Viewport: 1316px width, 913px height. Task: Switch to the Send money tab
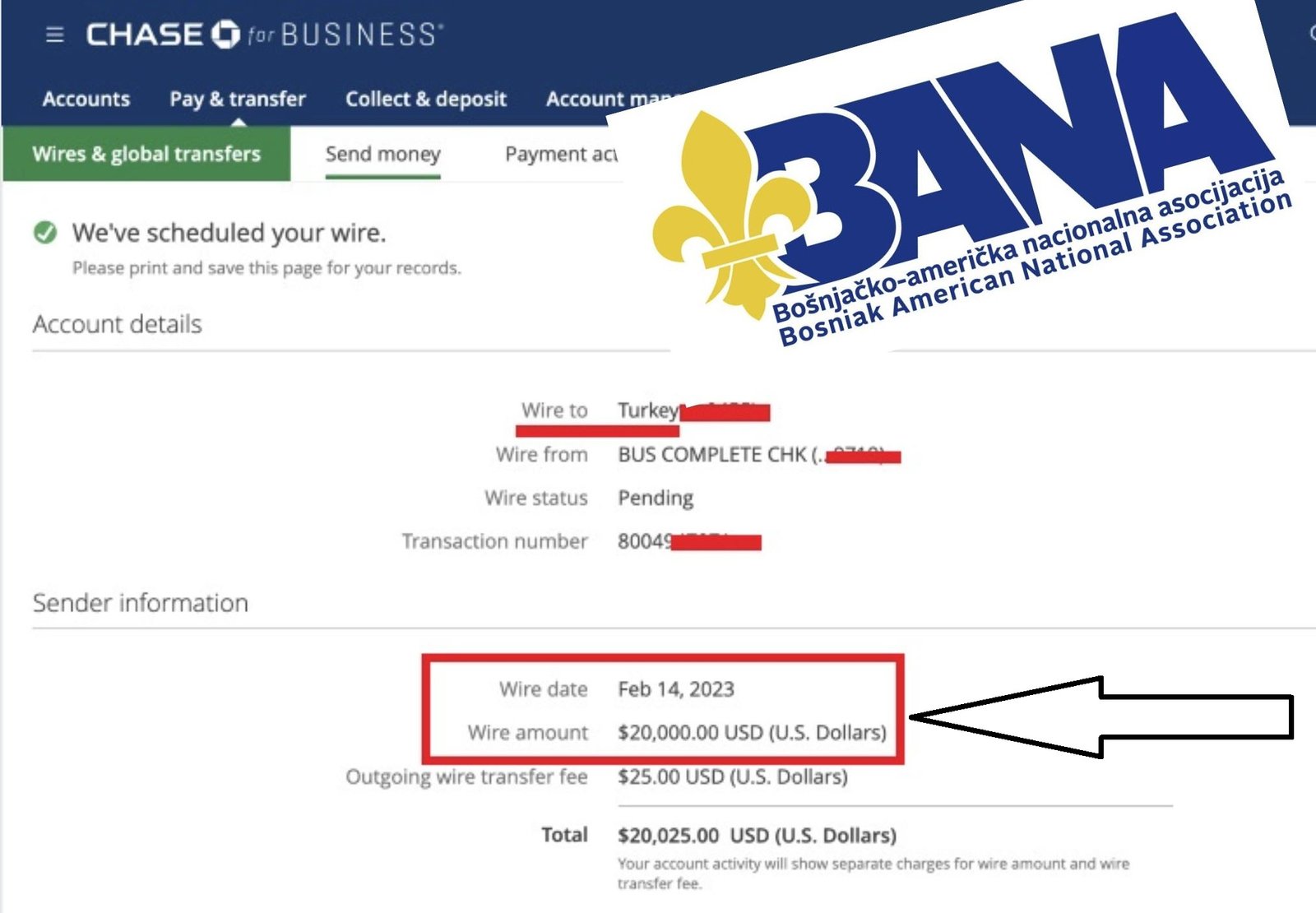(382, 154)
